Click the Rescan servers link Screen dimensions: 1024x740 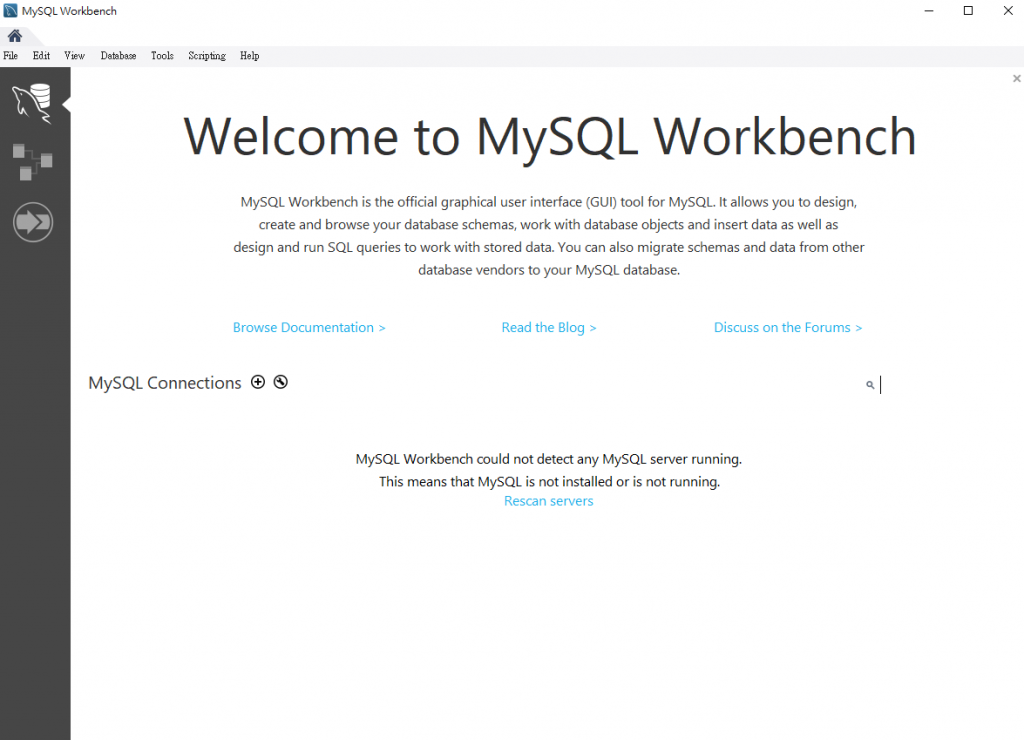coord(549,501)
